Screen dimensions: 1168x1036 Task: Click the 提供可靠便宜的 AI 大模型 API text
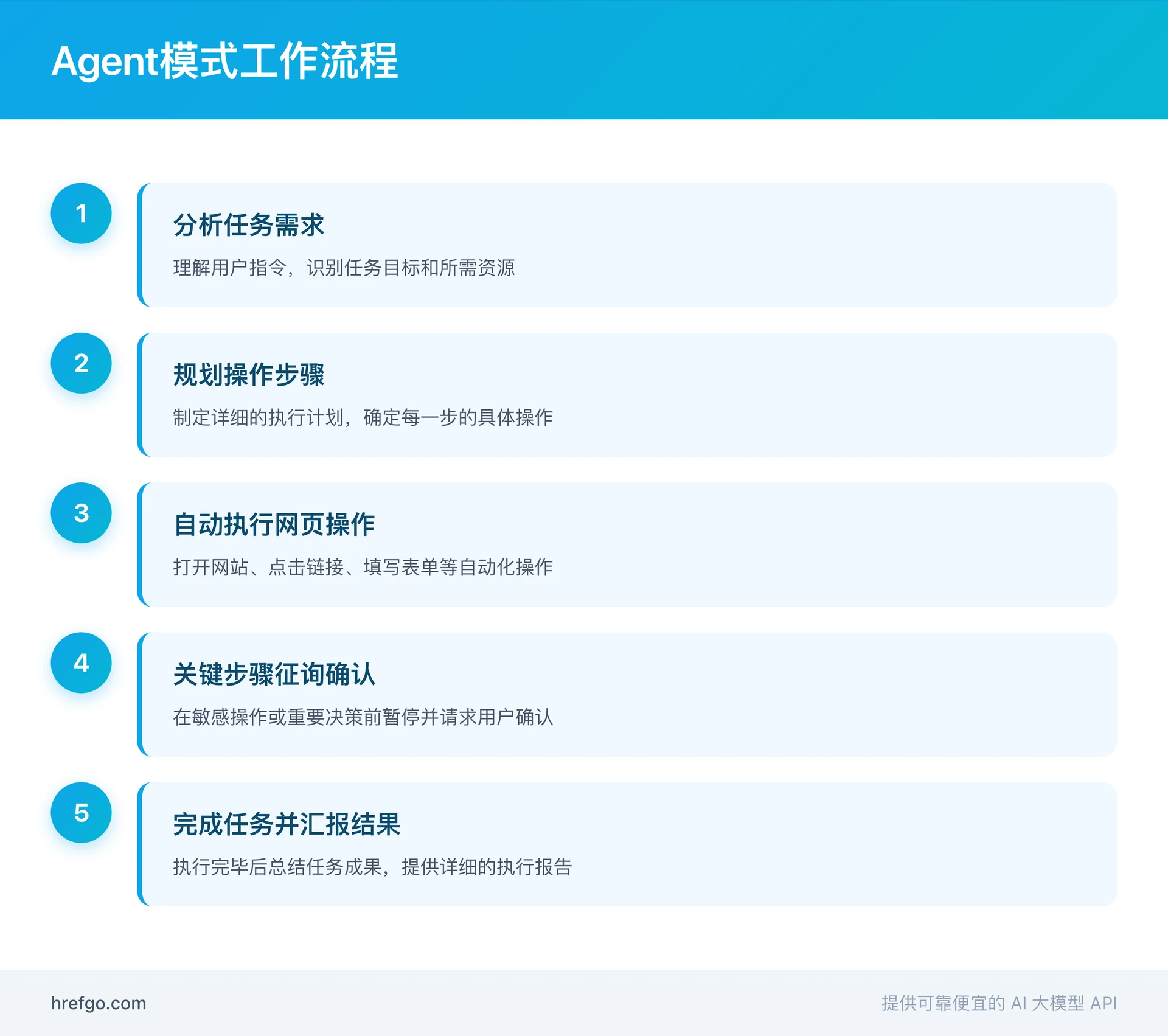[999, 1003]
